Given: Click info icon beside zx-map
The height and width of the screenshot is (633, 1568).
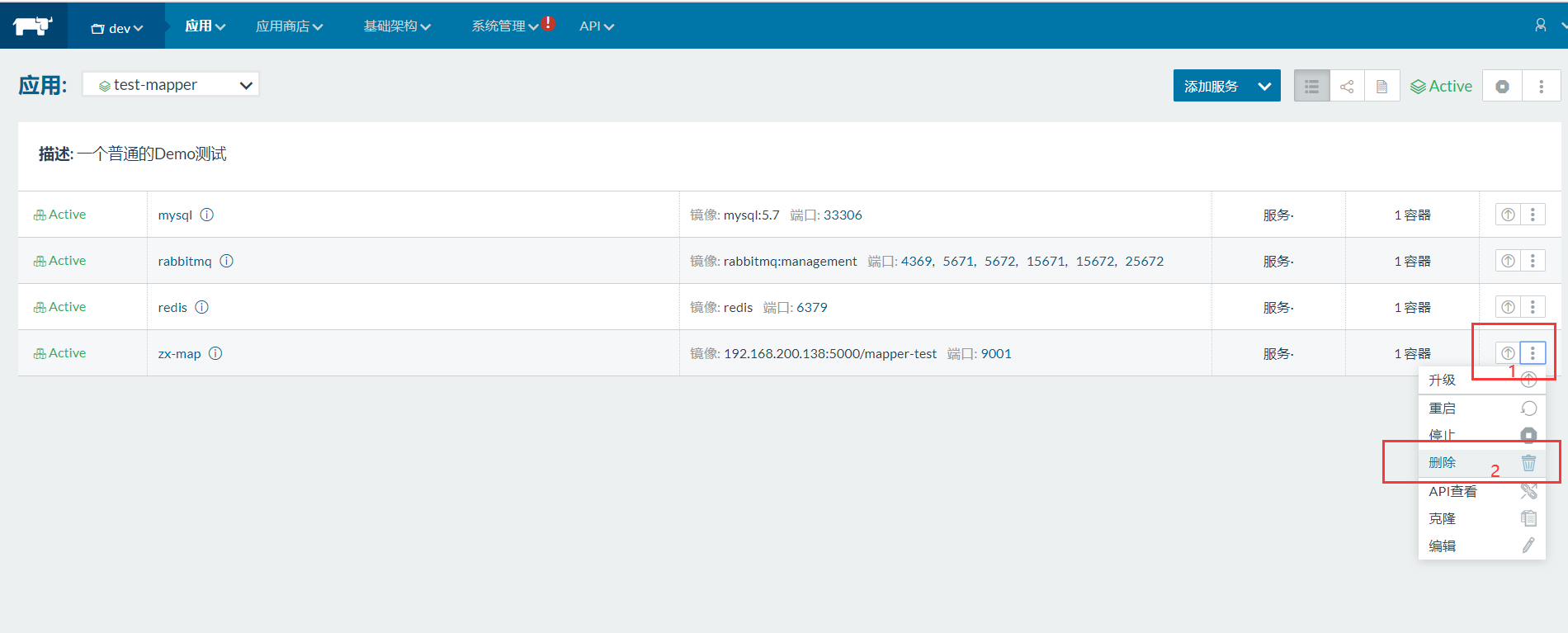Looking at the screenshot, I should coord(215,353).
